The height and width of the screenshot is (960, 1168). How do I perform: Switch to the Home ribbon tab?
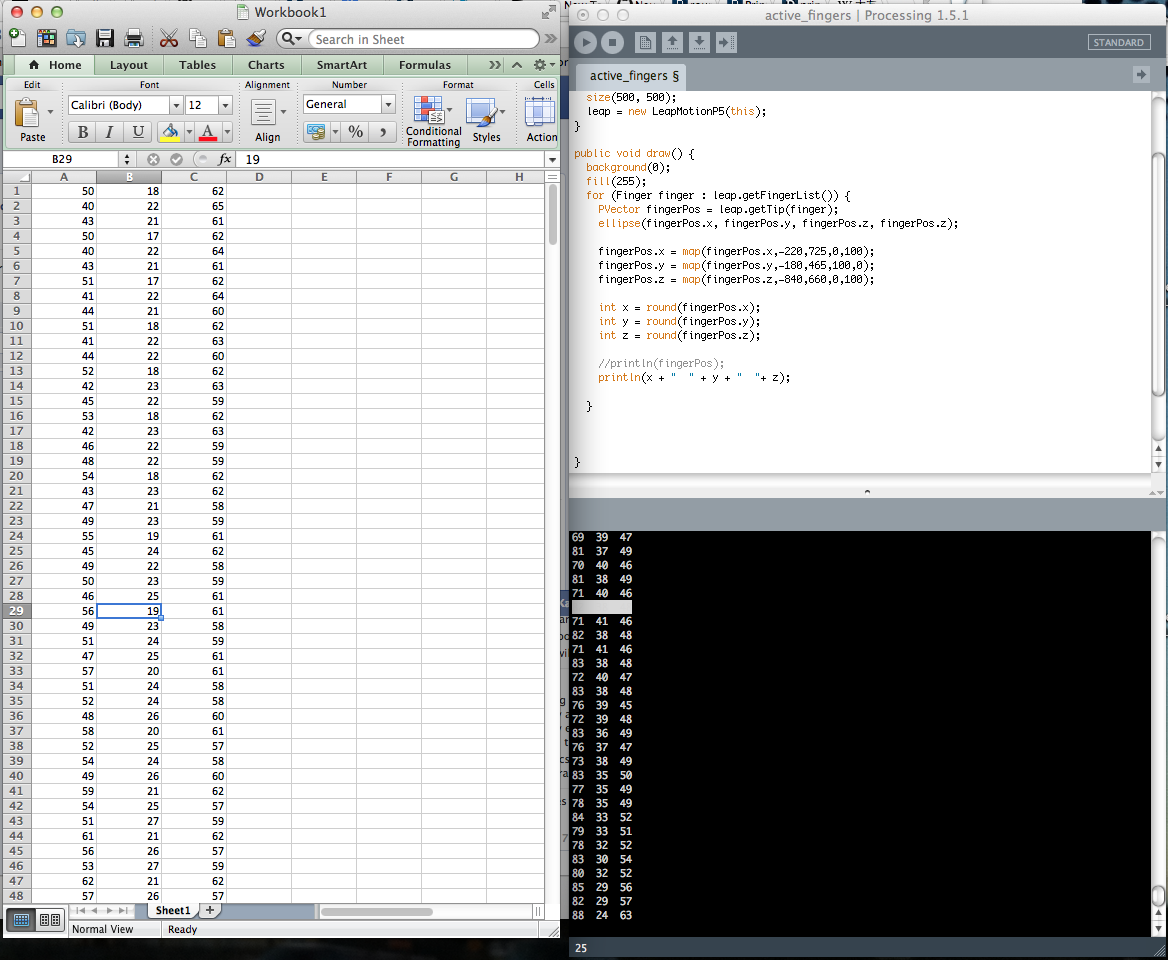(x=55, y=65)
